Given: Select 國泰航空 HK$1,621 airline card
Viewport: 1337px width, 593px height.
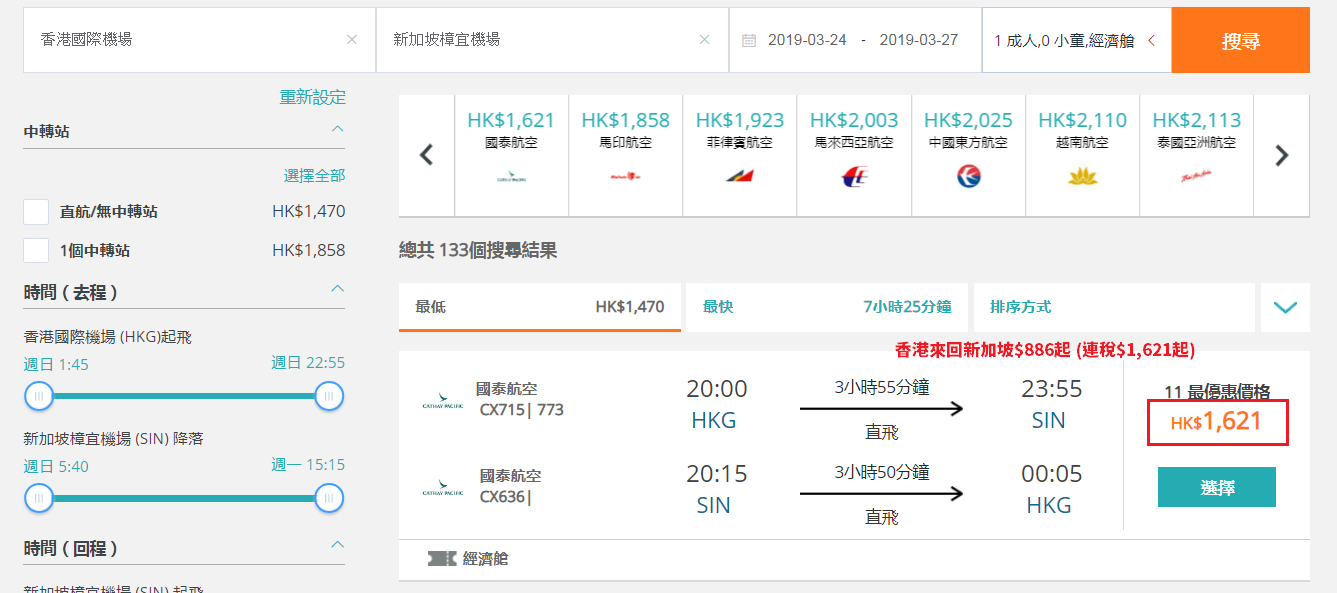Looking at the screenshot, I should pos(512,155).
